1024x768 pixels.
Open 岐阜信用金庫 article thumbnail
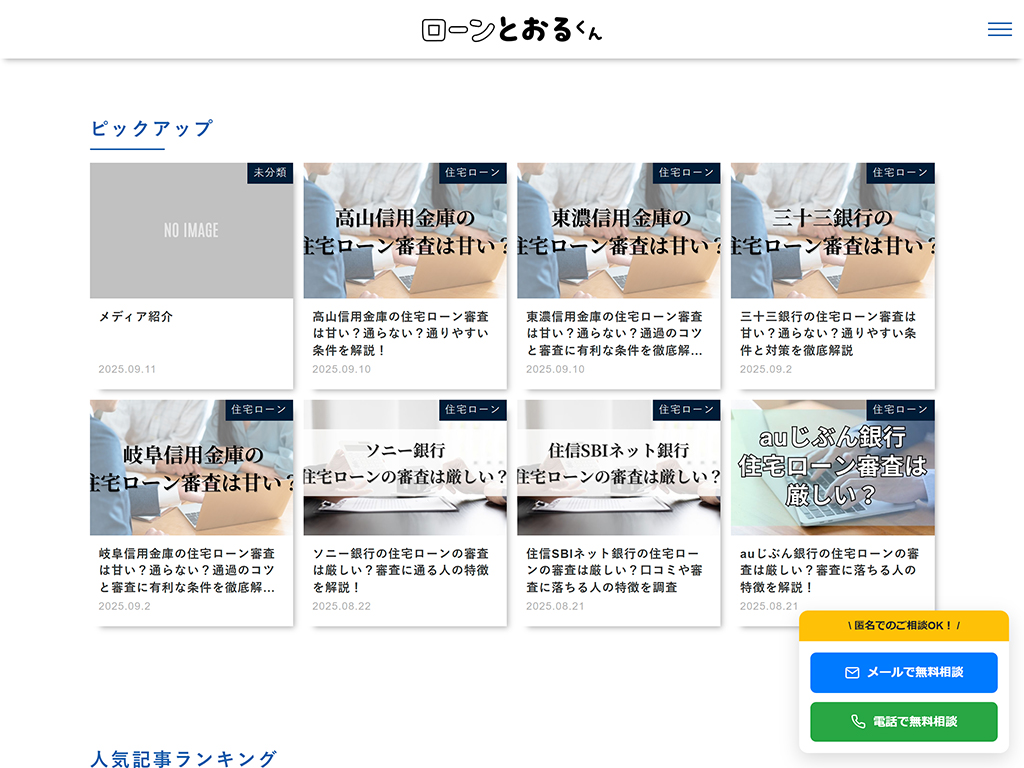click(191, 468)
